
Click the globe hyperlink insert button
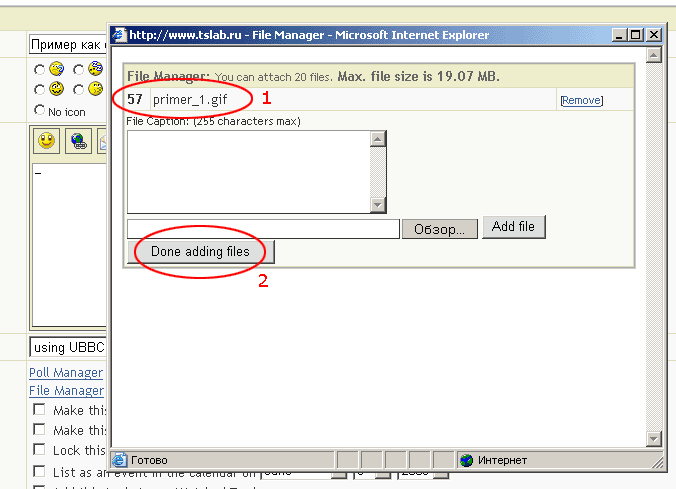point(78,141)
